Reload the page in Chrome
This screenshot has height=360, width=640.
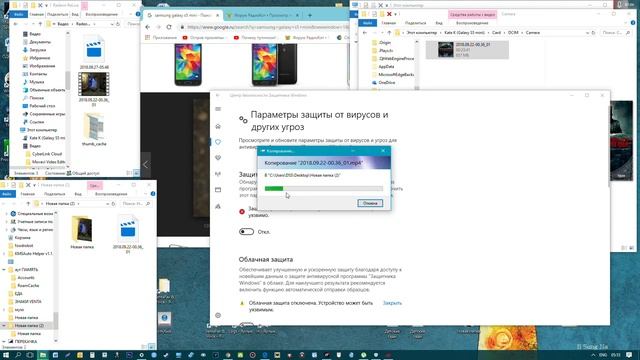(x=169, y=27)
